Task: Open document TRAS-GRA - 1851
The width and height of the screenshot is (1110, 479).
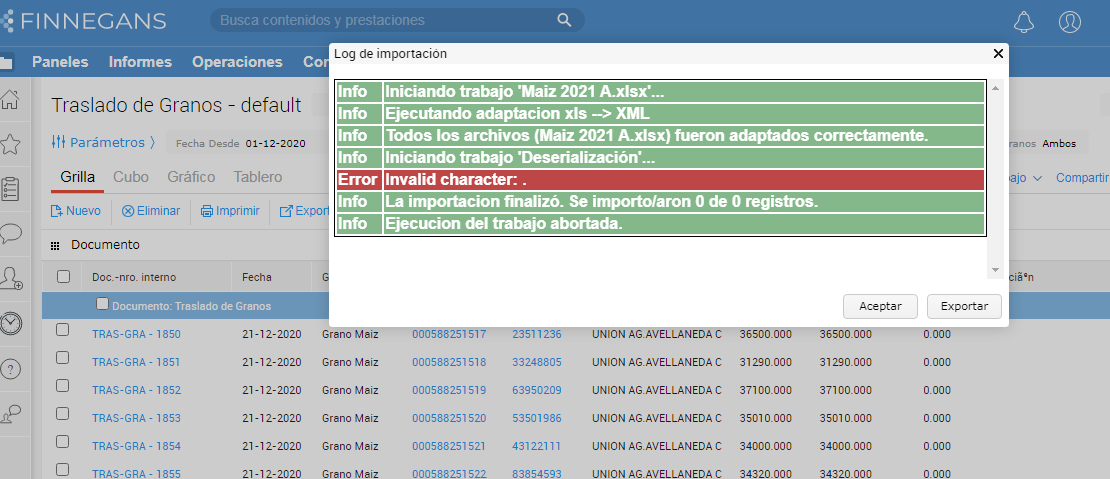Action: click(136, 362)
